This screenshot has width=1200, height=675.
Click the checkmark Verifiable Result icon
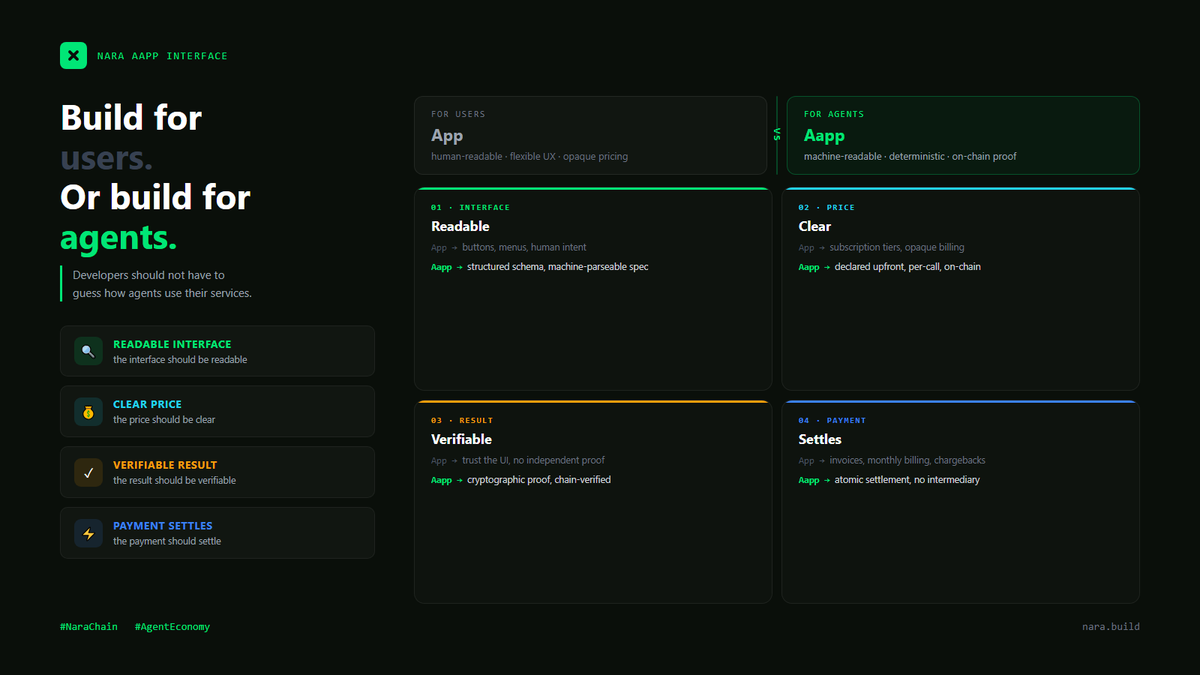[x=88, y=473]
